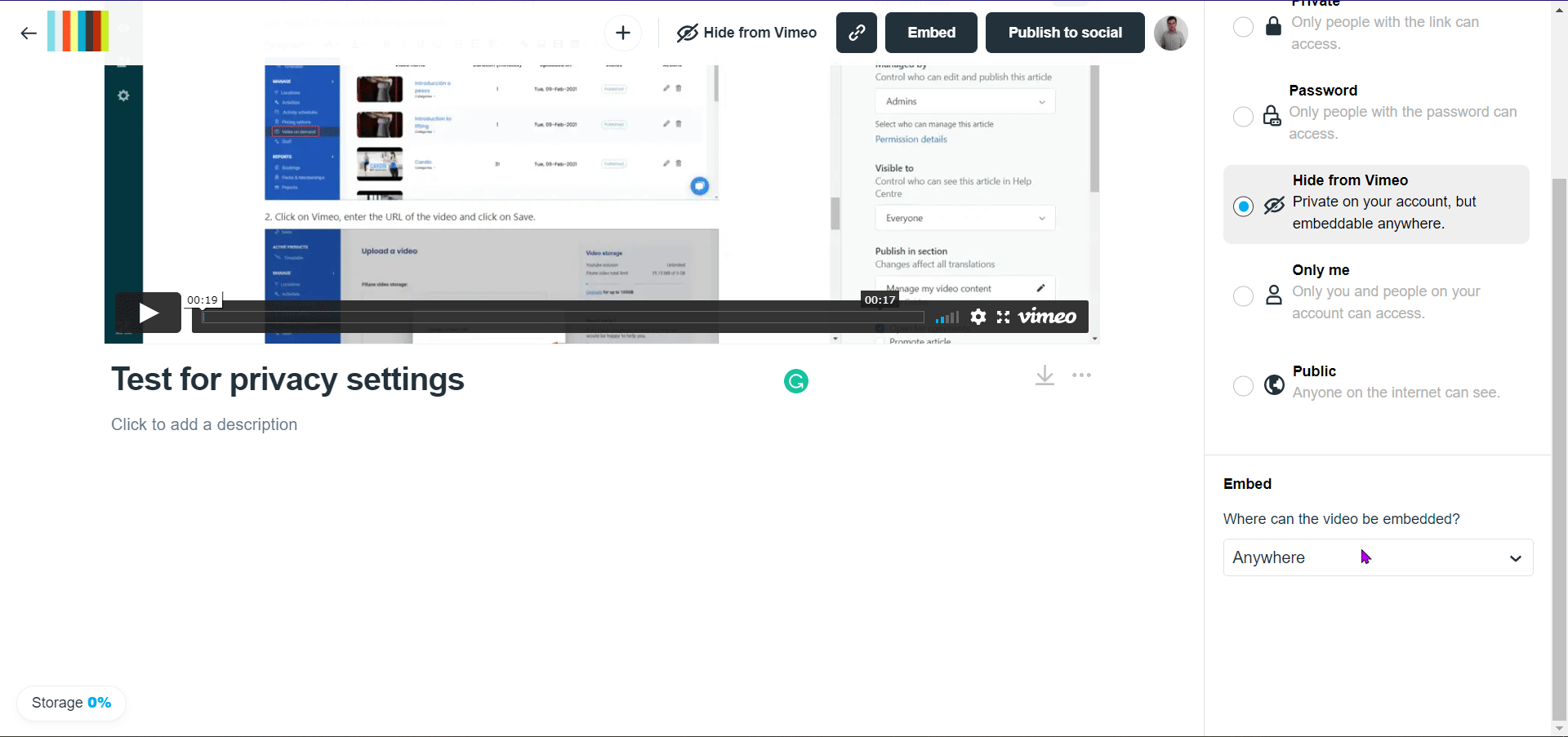The height and width of the screenshot is (737, 1568).
Task: Click the globe icon beside Public
Action: (1274, 384)
